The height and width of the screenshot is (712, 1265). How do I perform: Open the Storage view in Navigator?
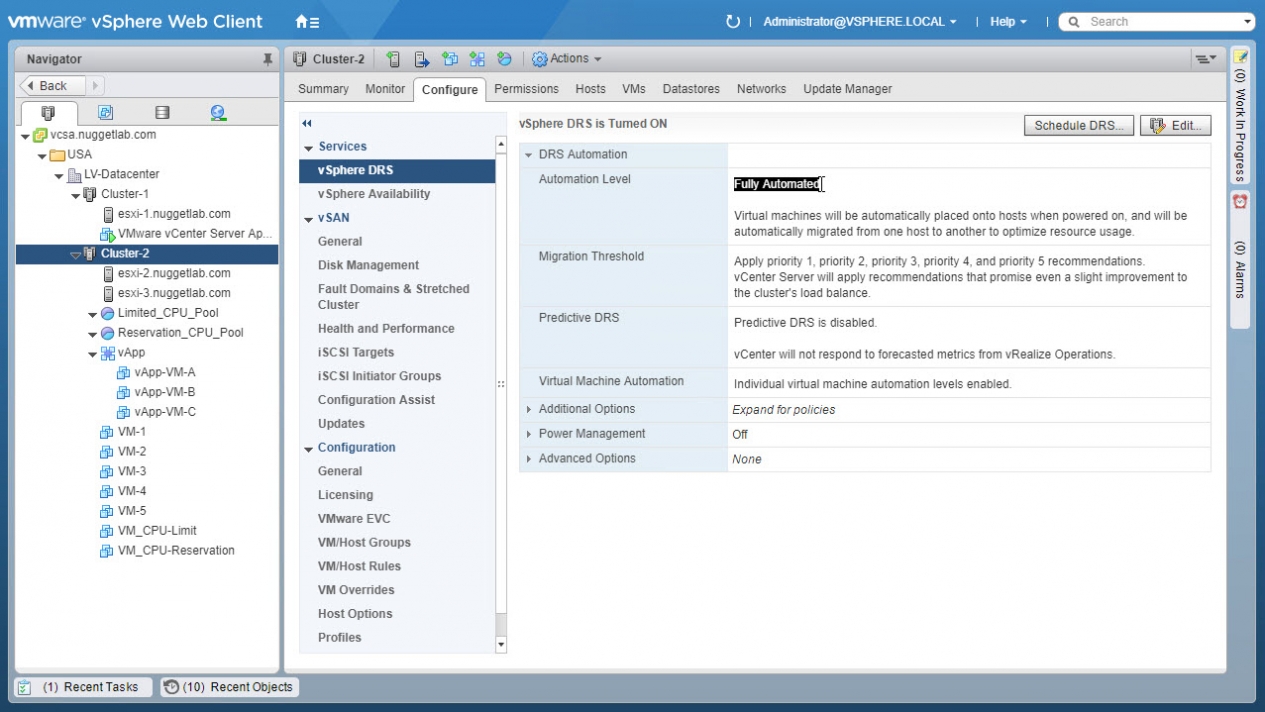(162, 113)
